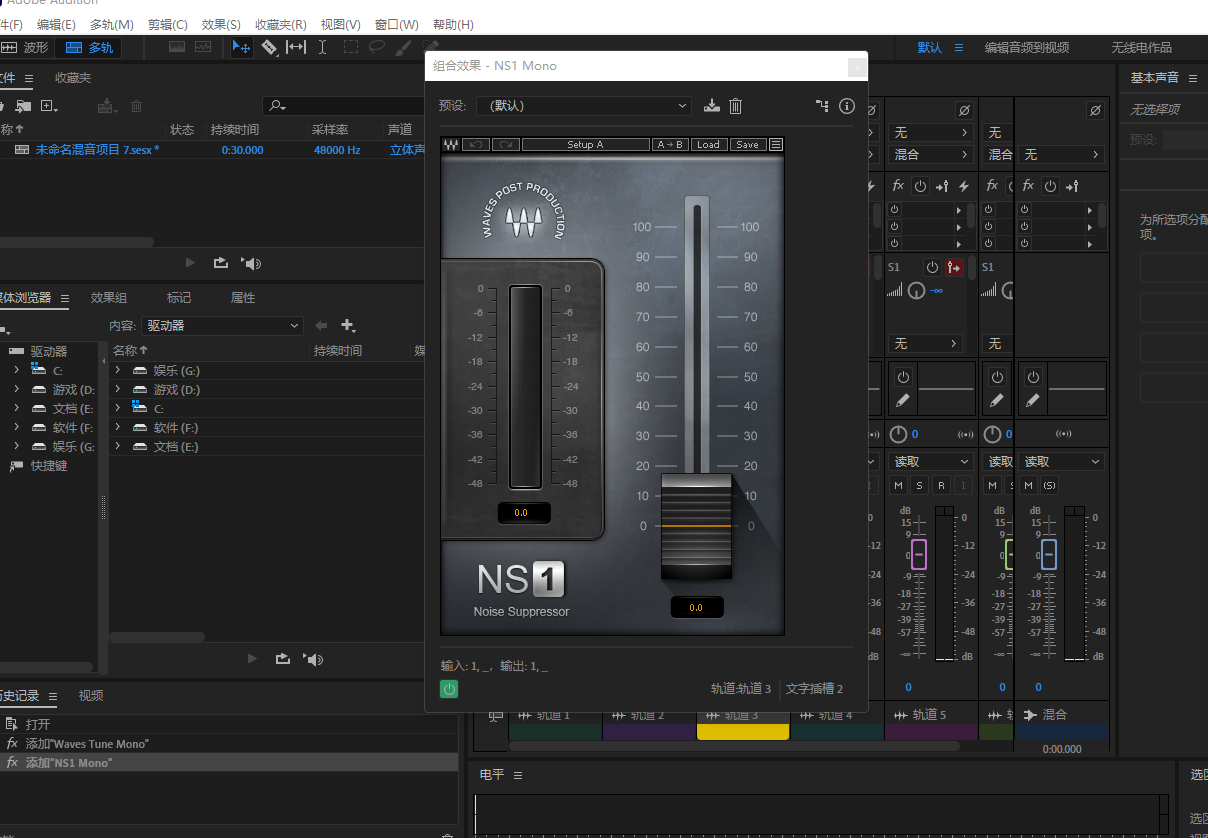Mute track using the M button in mixer
Screen dimensions: 1208x838
click(898, 484)
